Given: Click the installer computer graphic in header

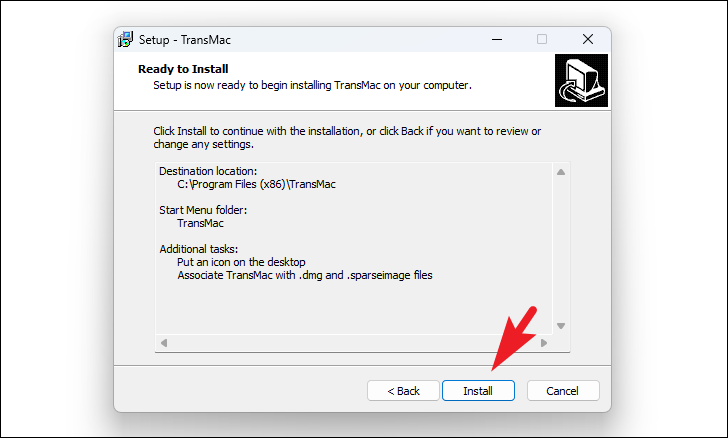Looking at the screenshot, I should tap(581, 80).
